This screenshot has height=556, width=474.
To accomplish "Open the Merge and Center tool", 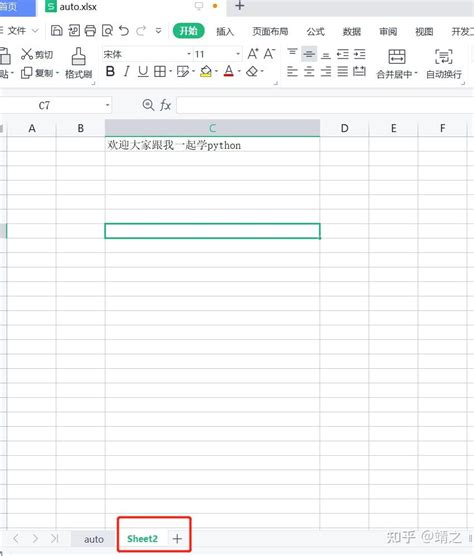I will click(x=397, y=64).
